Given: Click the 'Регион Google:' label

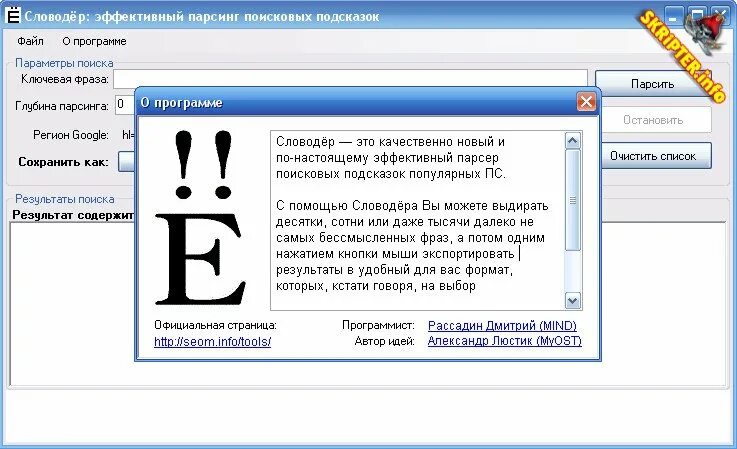Looking at the screenshot, I should click(x=71, y=135).
